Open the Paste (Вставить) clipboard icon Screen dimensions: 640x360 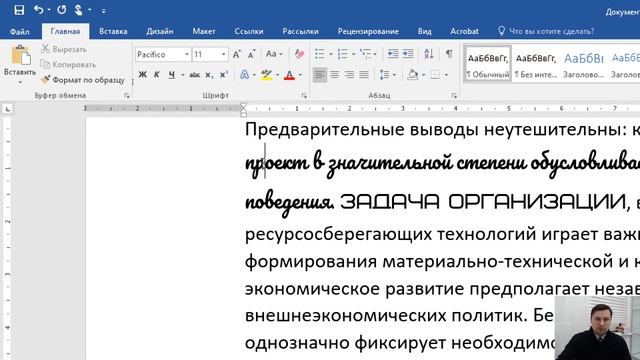pyautogui.click(x=20, y=56)
